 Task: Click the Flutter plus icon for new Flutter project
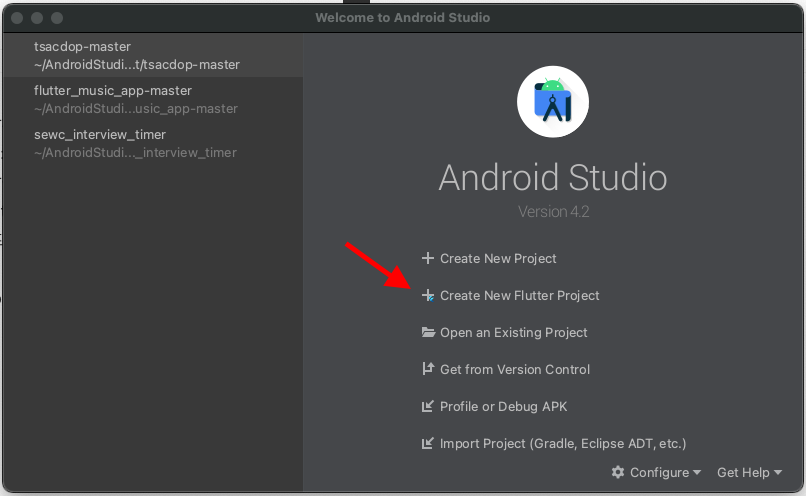tap(428, 295)
